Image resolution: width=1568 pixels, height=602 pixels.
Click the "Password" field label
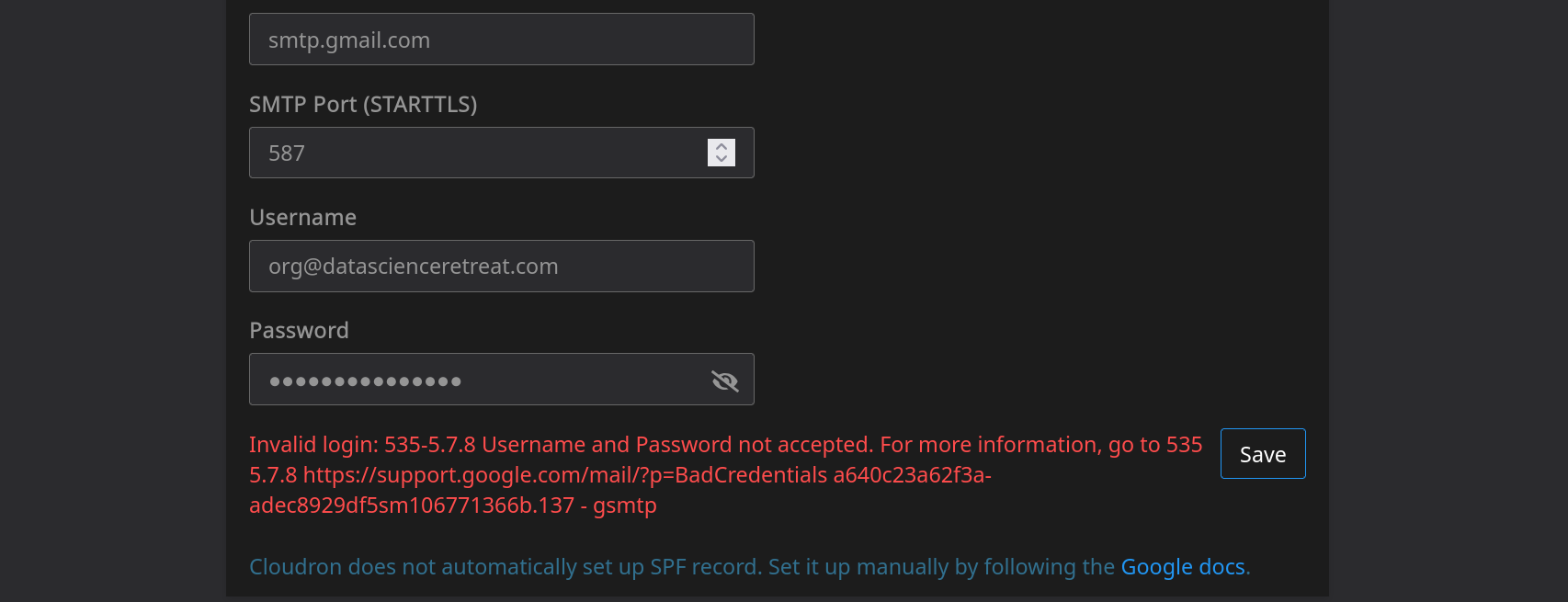[299, 331]
